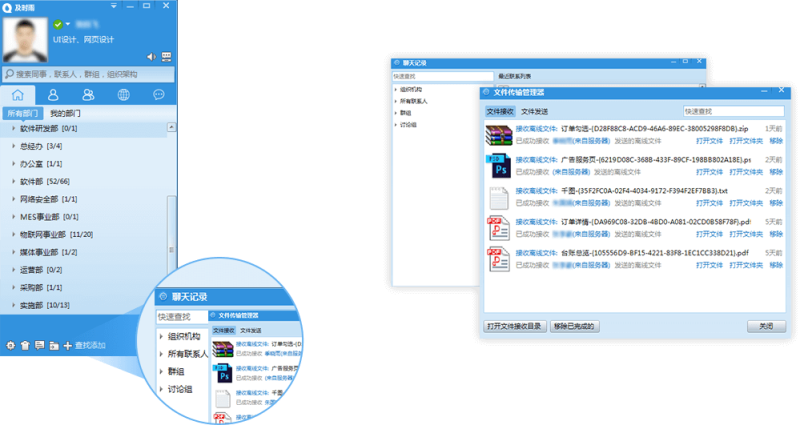Click the main contact search field
The width and height of the screenshot is (800, 425).
click(x=88, y=74)
